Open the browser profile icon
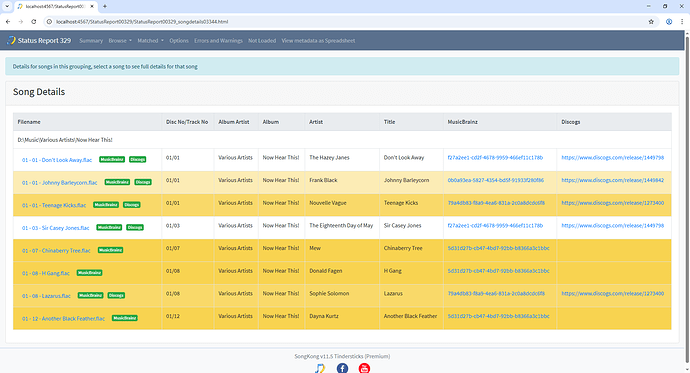Screen dimensions: 690x373 pyautogui.click(x=669, y=22)
